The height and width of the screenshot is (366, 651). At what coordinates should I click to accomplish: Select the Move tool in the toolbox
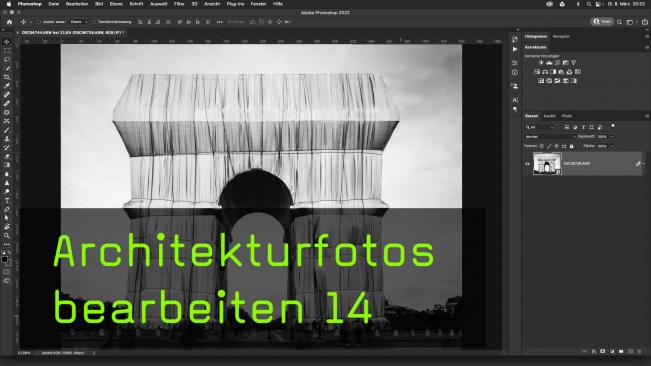[x=7, y=42]
